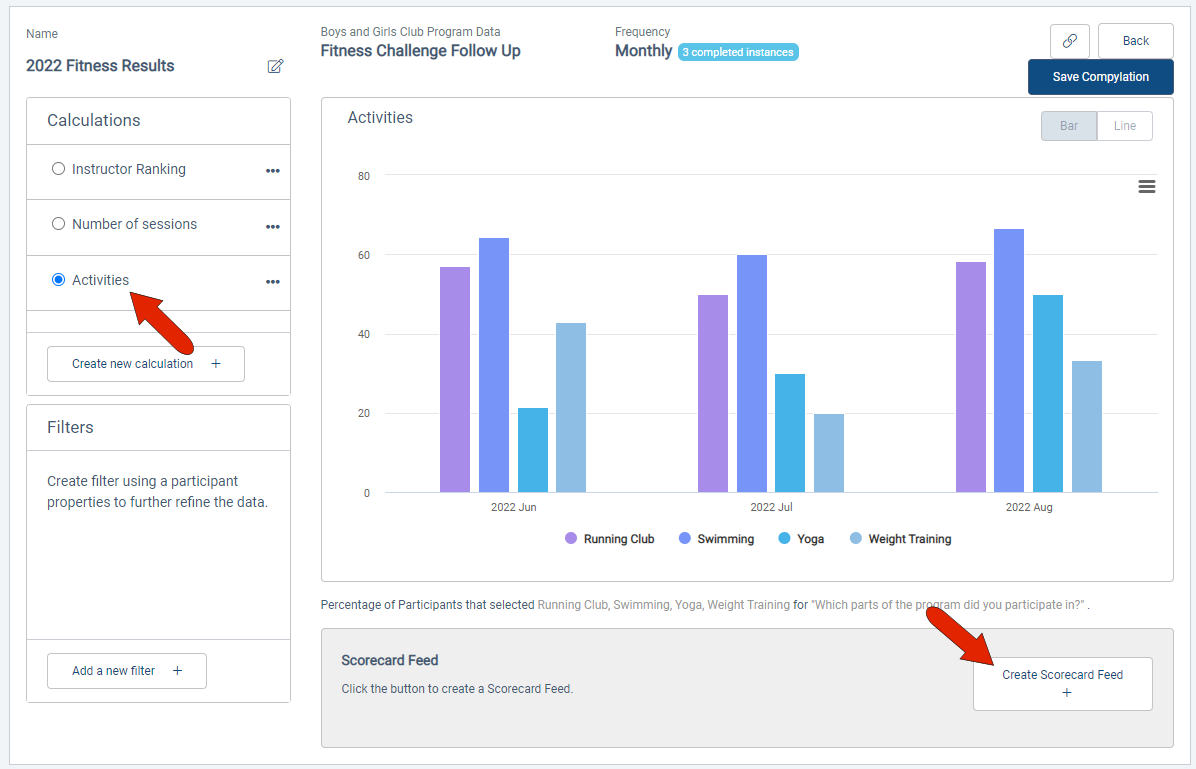This screenshot has height=769, width=1196.
Task: Click the plus on Add a new filter
Action: (177, 671)
